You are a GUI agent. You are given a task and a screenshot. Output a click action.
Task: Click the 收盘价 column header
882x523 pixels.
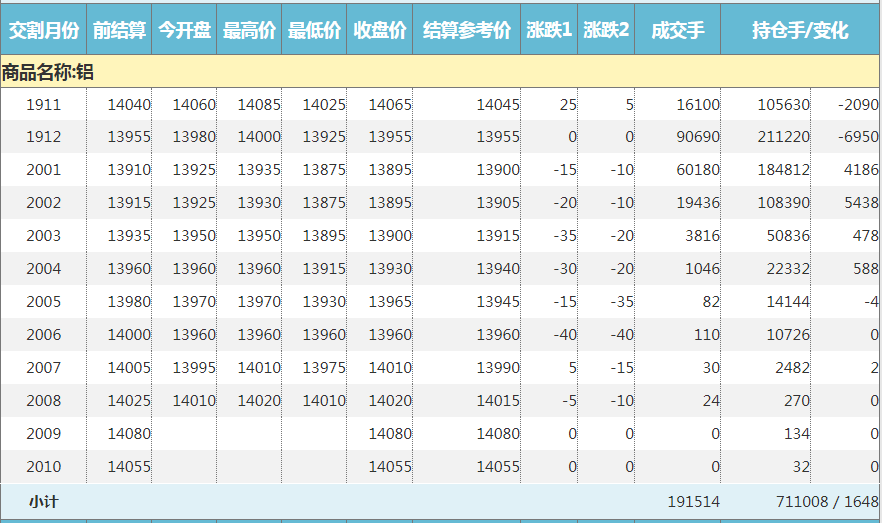pyautogui.click(x=380, y=31)
